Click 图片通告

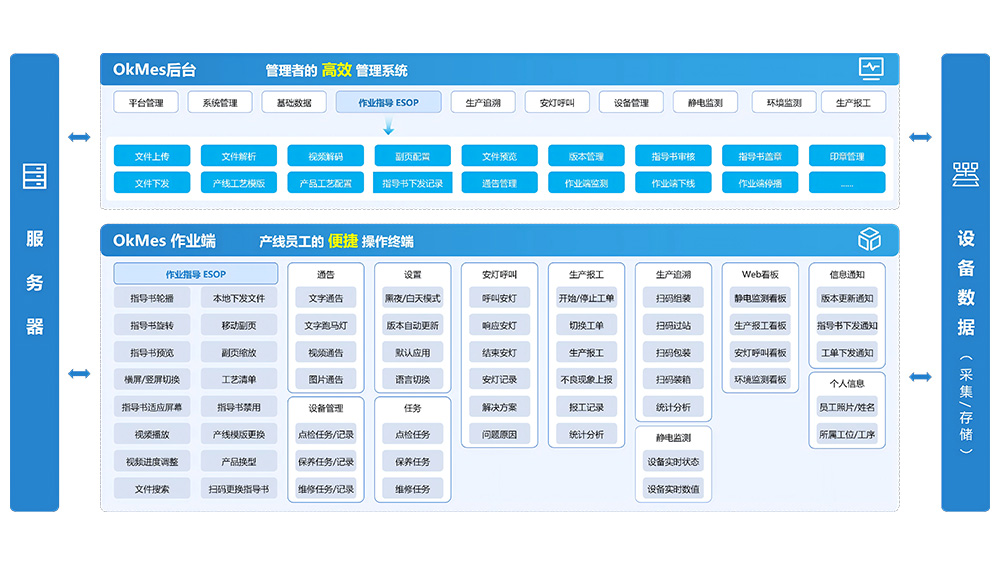tap(325, 379)
